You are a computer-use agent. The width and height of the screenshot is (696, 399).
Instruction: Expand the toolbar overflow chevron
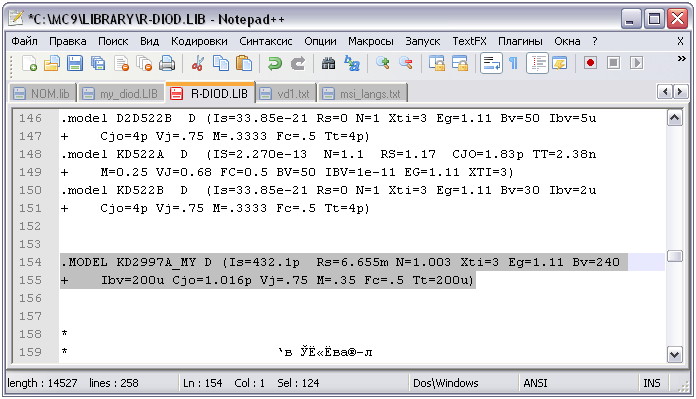681,59
